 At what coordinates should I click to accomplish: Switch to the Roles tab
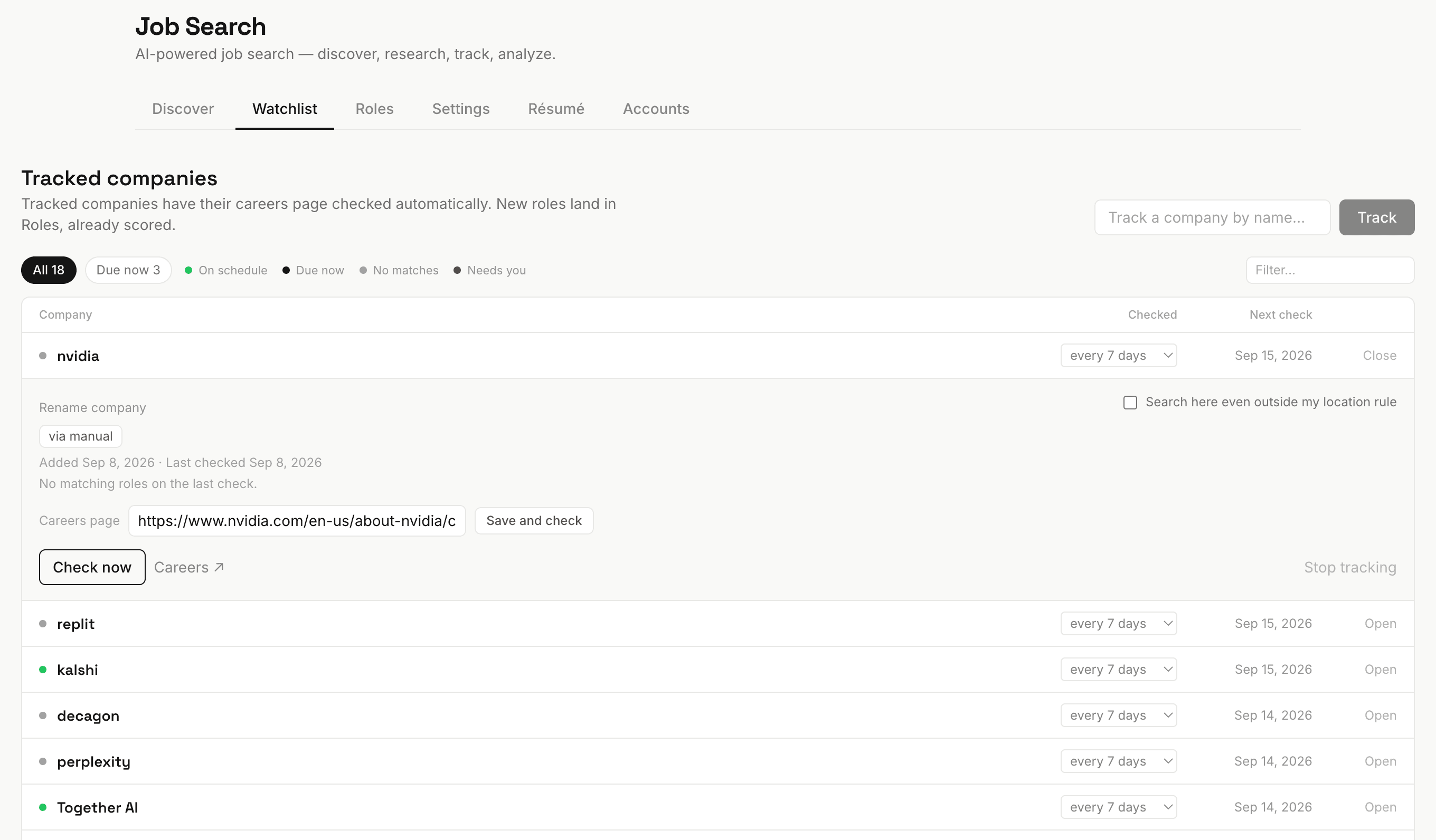click(x=374, y=109)
